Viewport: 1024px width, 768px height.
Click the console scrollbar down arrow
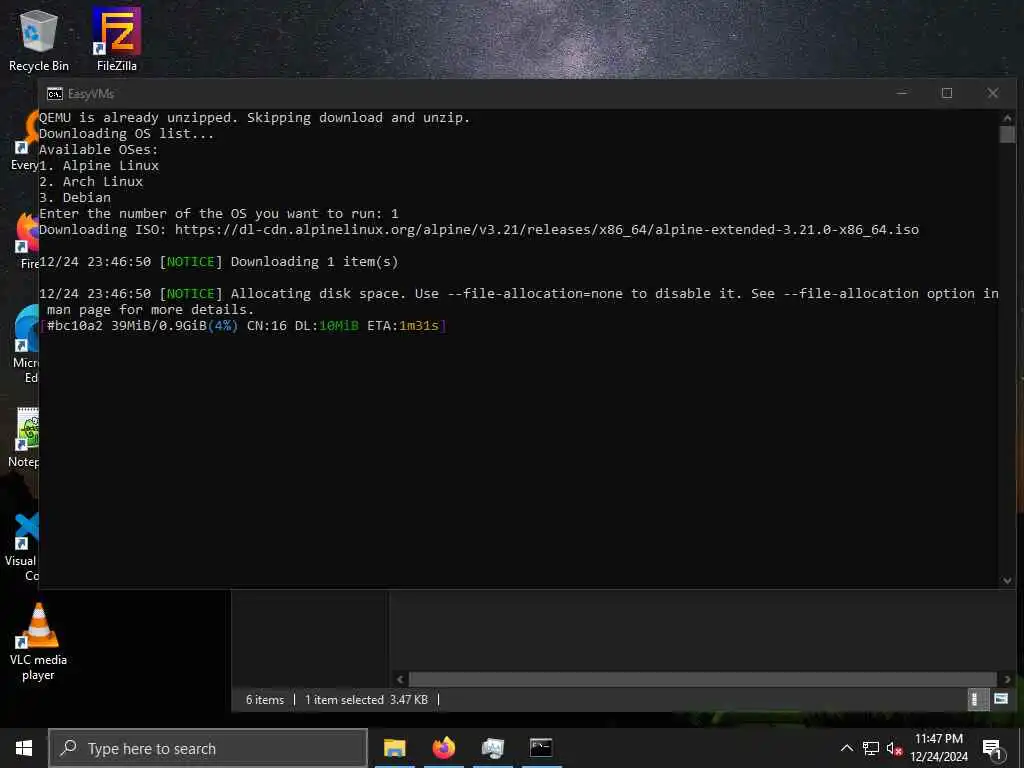coord(1007,581)
